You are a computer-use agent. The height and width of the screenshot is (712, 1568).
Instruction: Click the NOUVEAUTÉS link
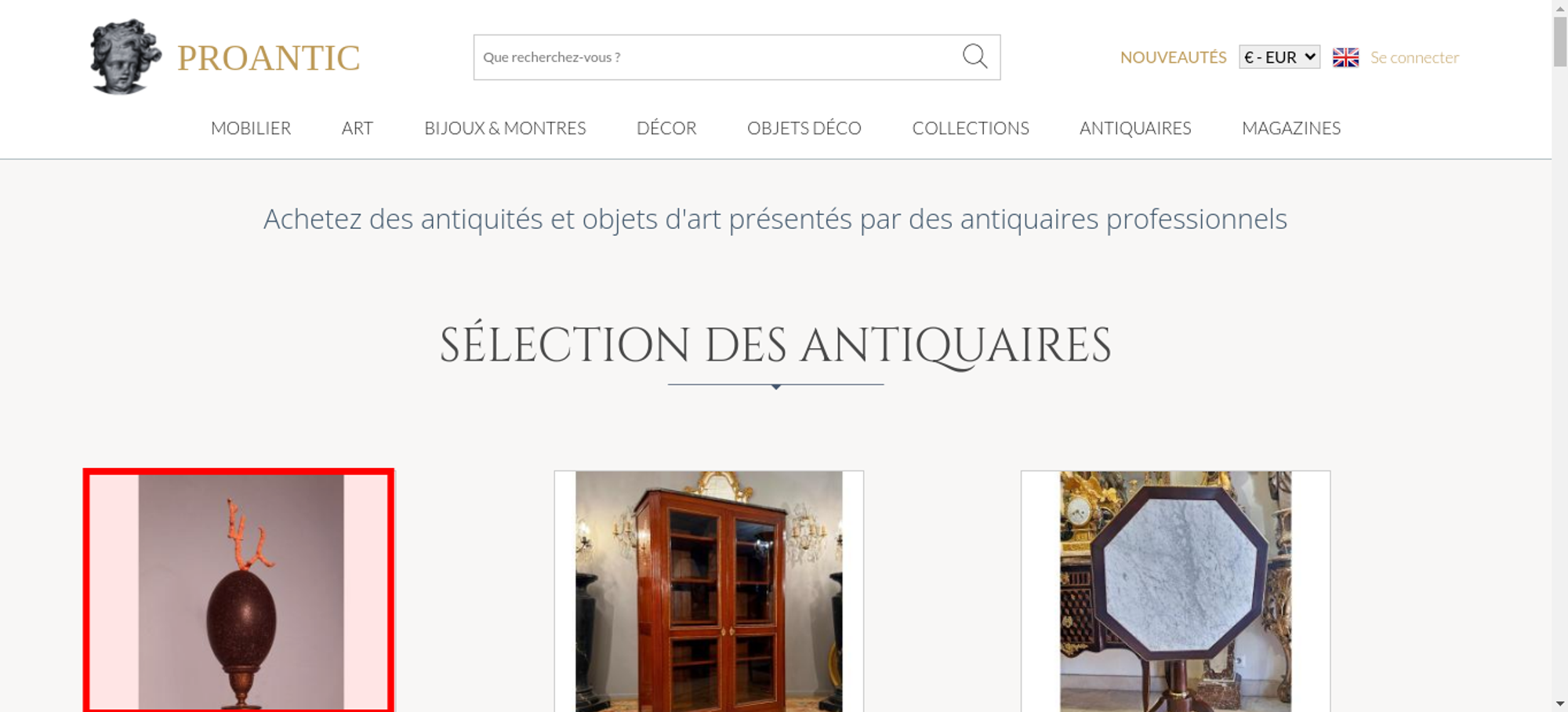click(x=1173, y=57)
